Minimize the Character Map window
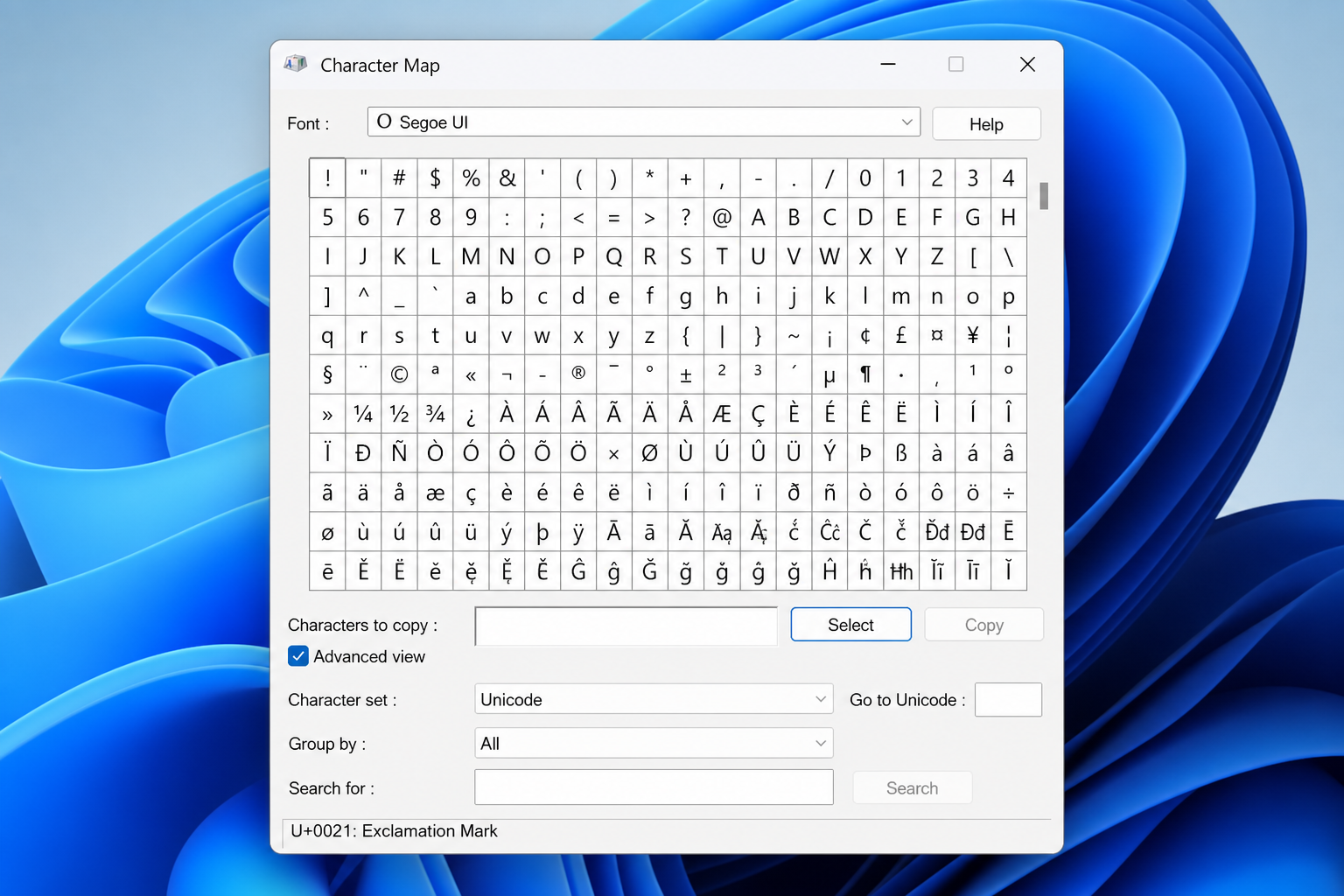 (x=888, y=64)
